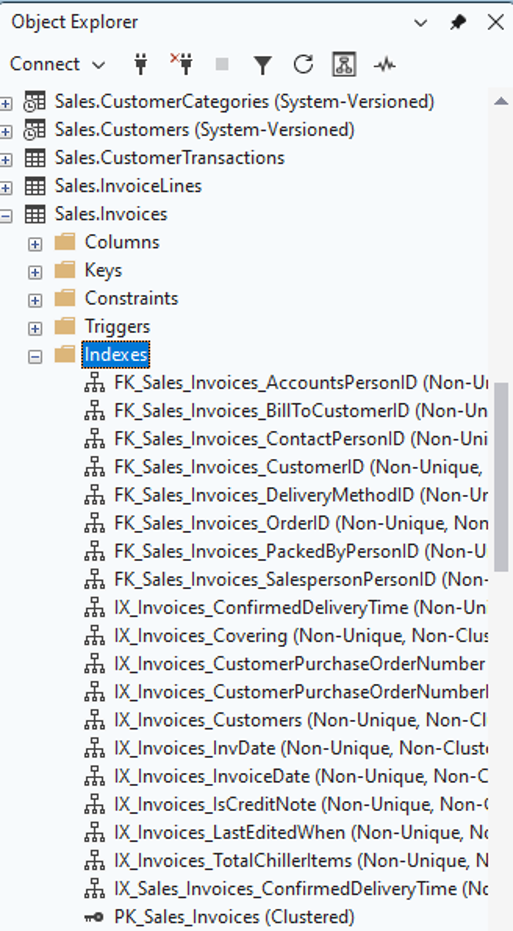Expand Sales.CustomerTransactions table node
This screenshot has width=513, height=931.
pyautogui.click(x=6, y=160)
